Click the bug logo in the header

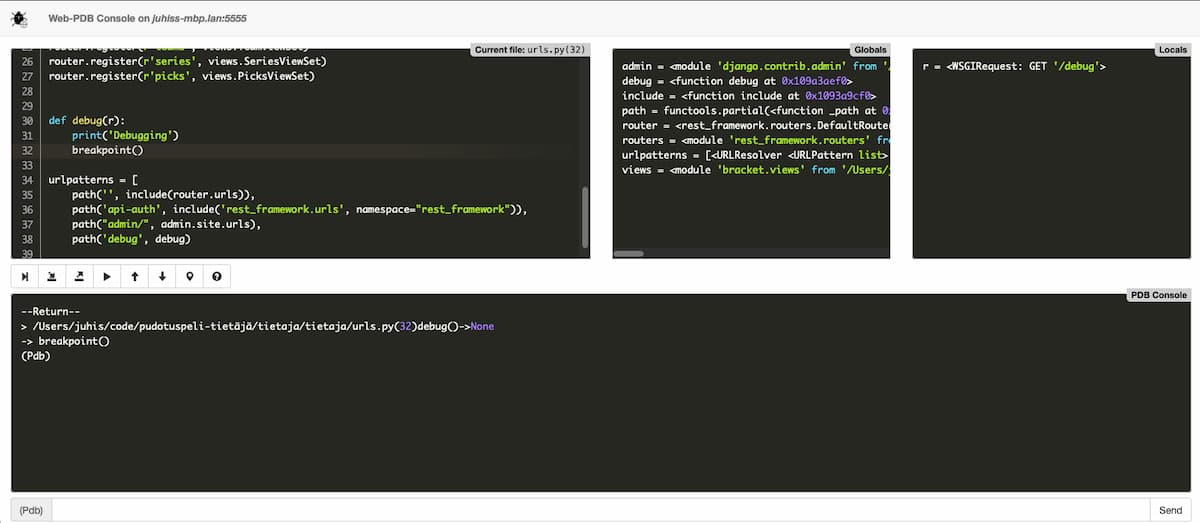tap(18, 19)
